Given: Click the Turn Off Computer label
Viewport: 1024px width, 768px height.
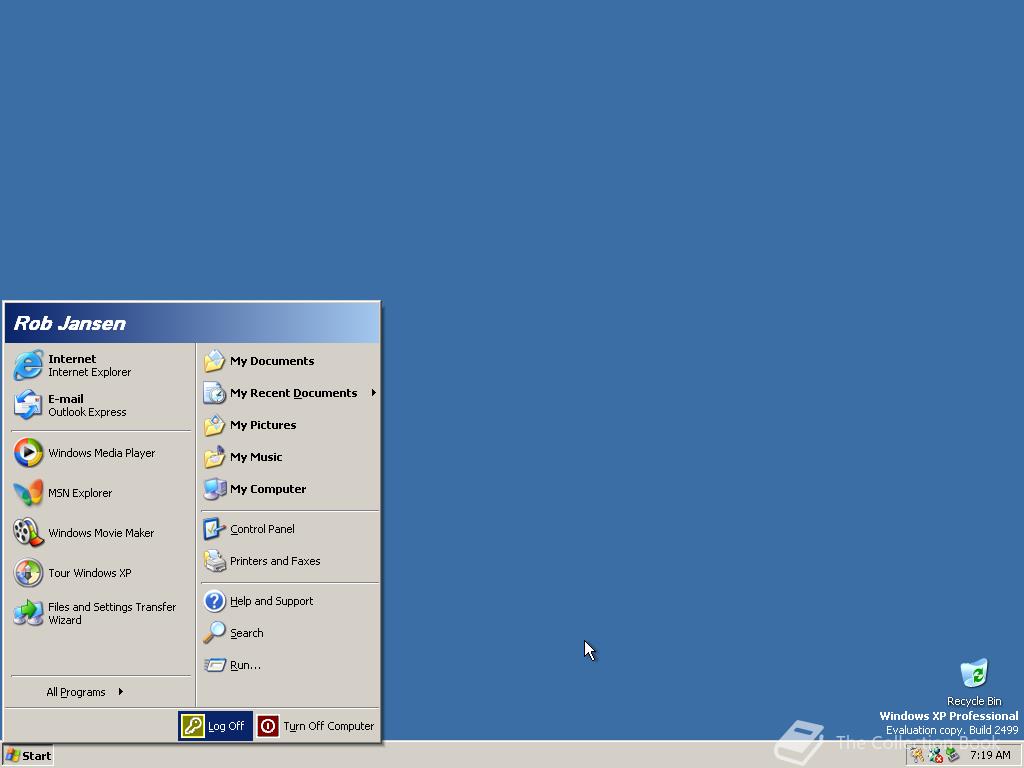Looking at the screenshot, I should 328,726.
